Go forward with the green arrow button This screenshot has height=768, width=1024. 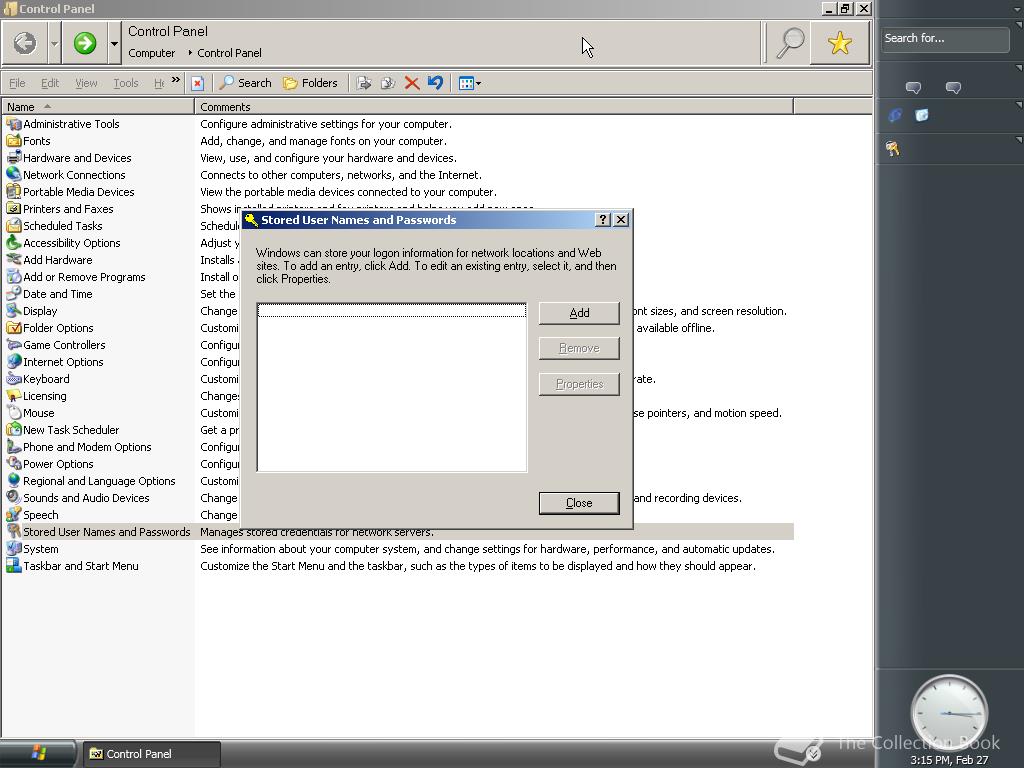coord(85,43)
